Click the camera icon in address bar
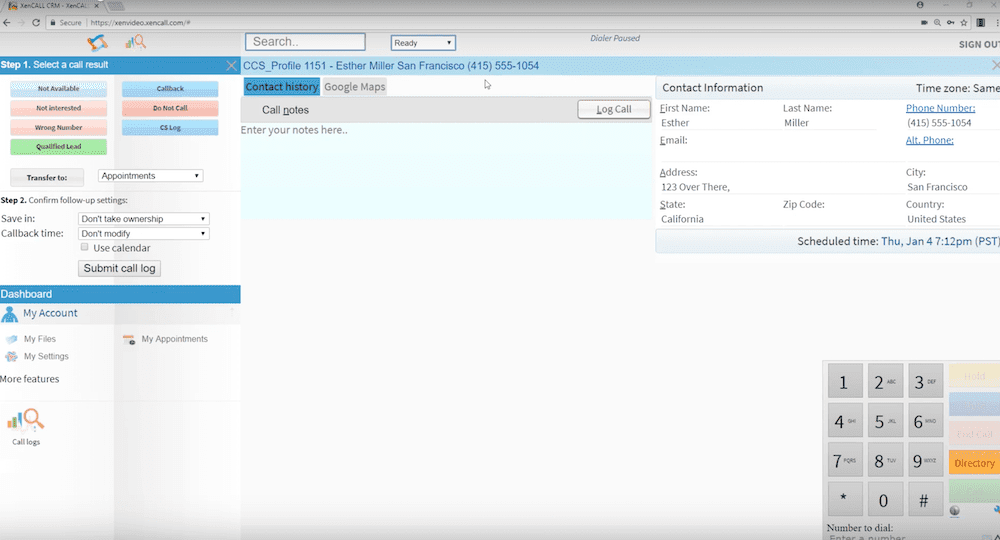This screenshot has width=1000, height=540. [923, 22]
